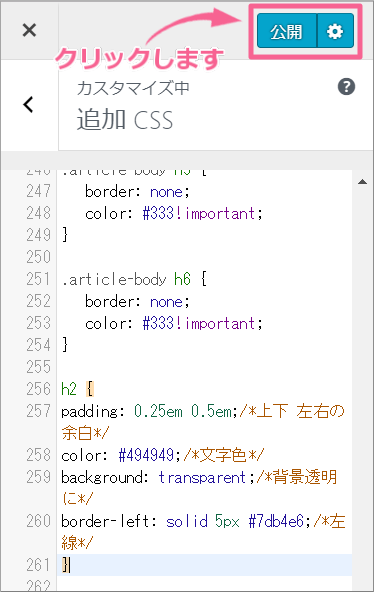Click the .article-body h6 selector line

click(x=134, y=279)
